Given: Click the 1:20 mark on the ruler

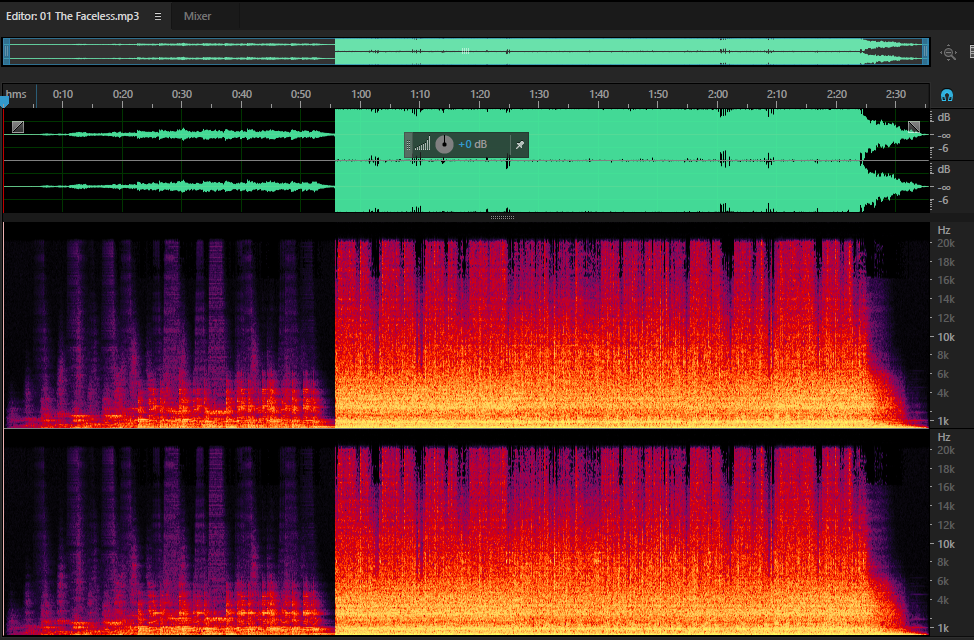Looking at the screenshot, I should 480,94.
